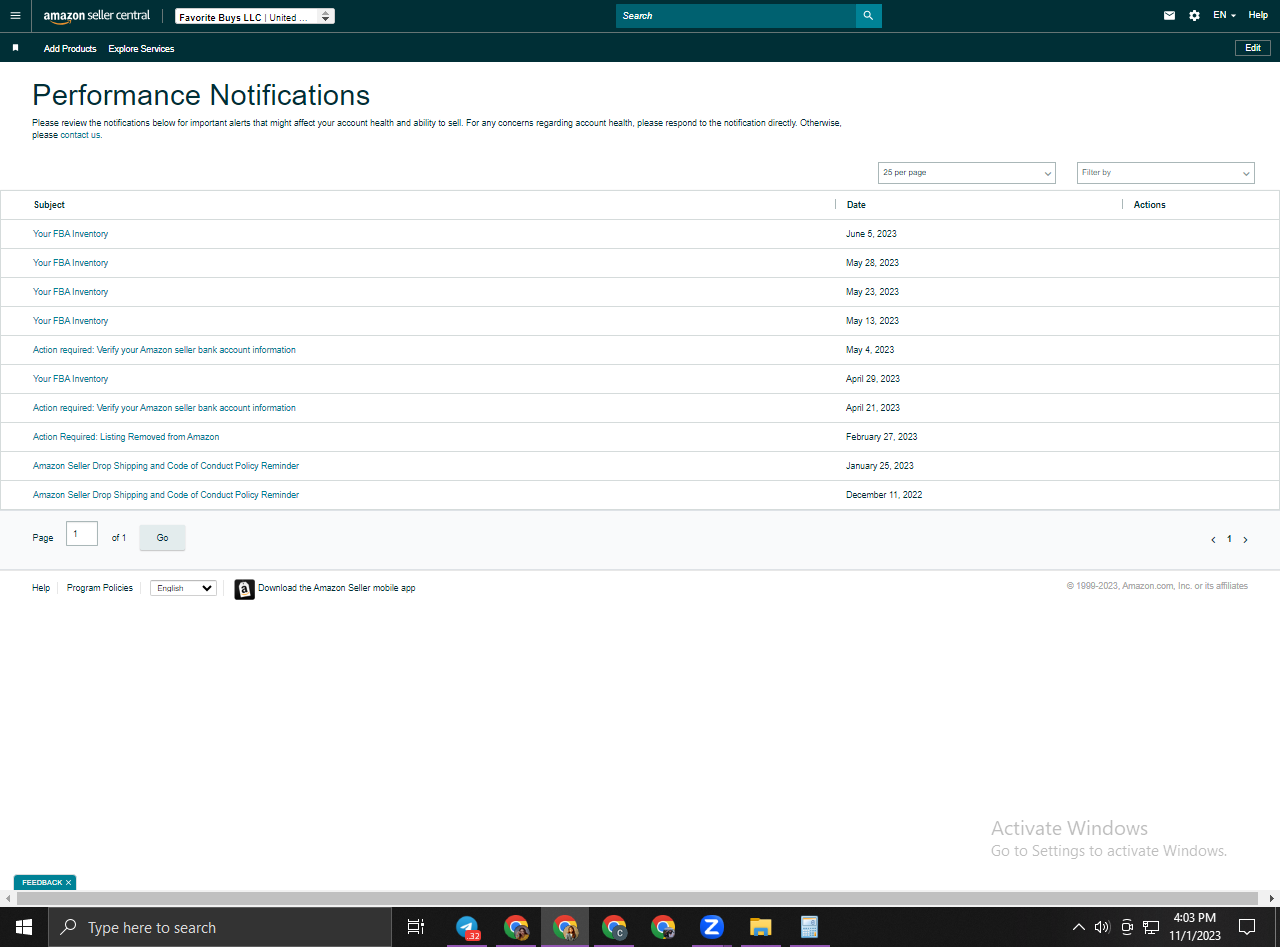Image resolution: width=1280 pixels, height=947 pixels.
Task: Click the December 11, 2022 date cell
Action: point(884,495)
